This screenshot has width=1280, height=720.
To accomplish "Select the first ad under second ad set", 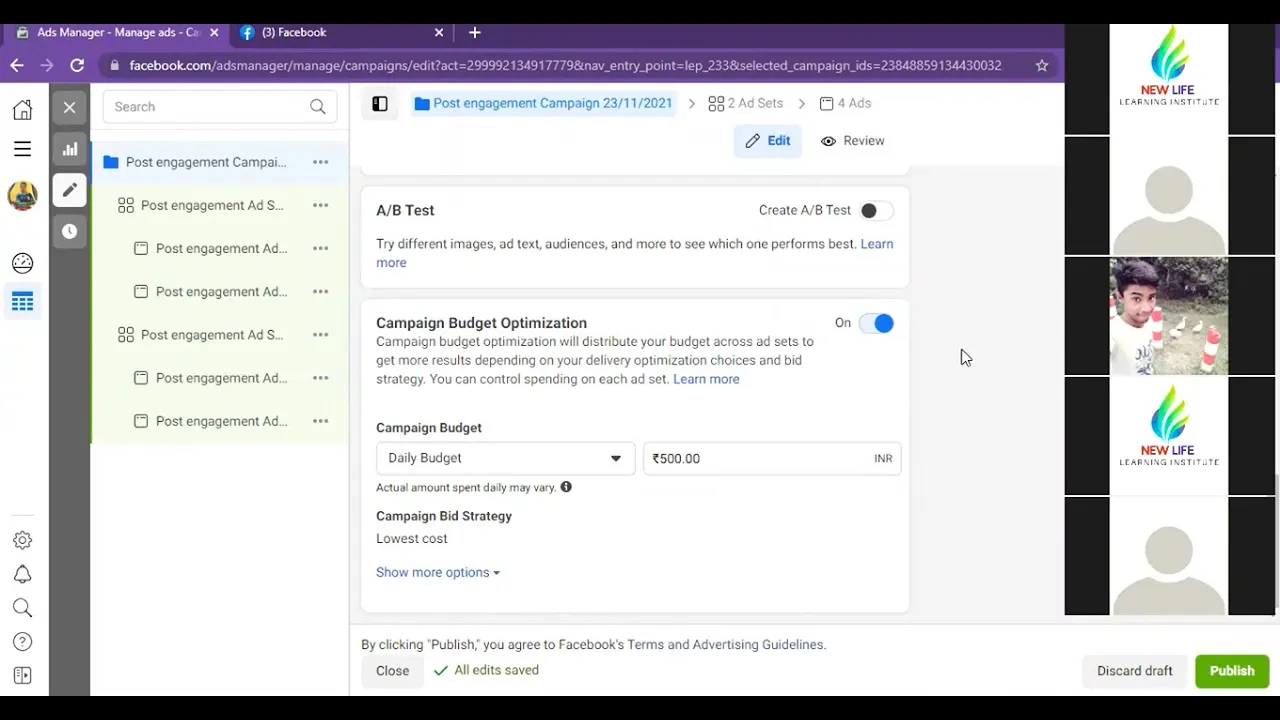I will 221,378.
